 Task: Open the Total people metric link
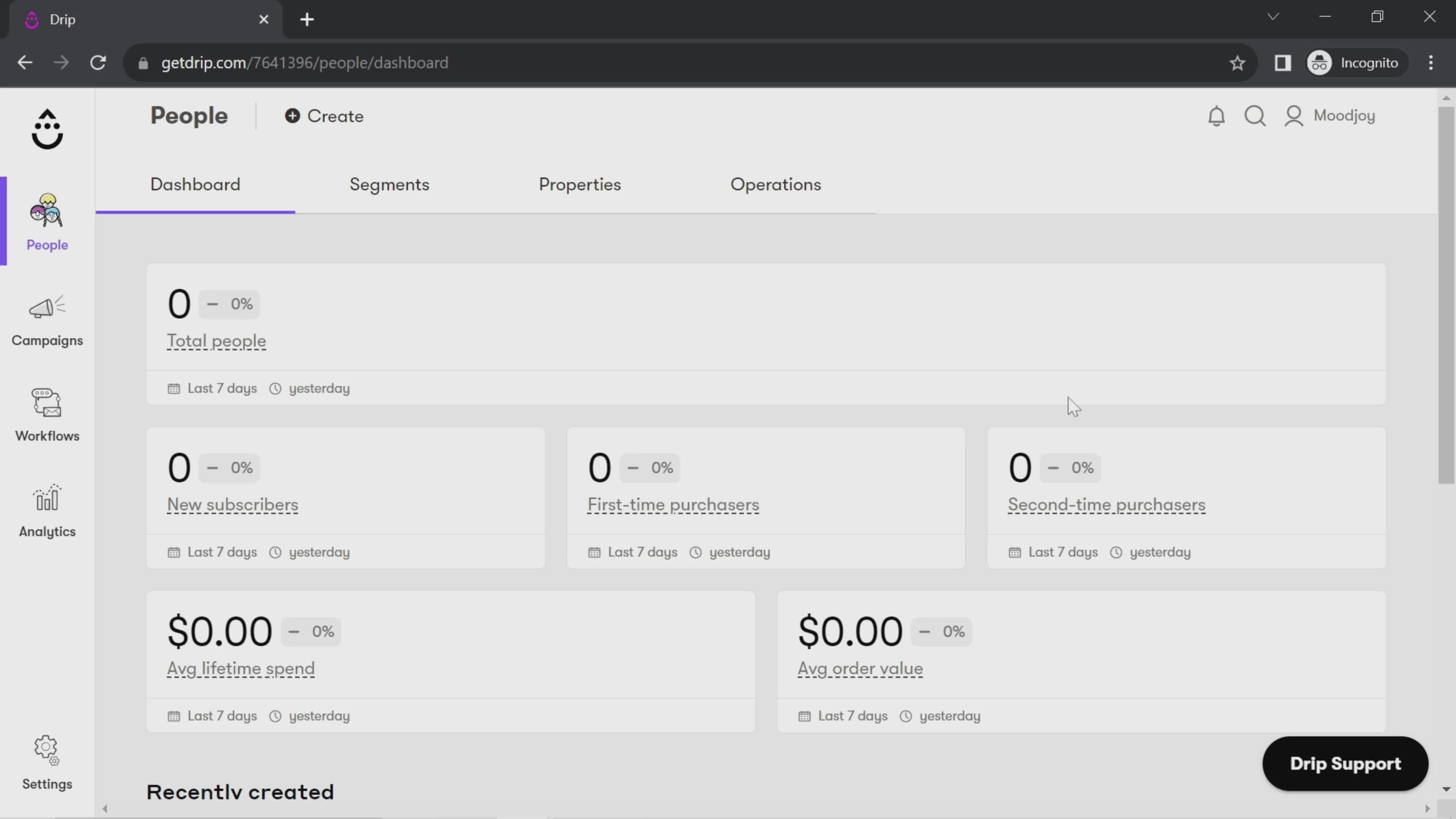pyautogui.click(x=216, y=341)
